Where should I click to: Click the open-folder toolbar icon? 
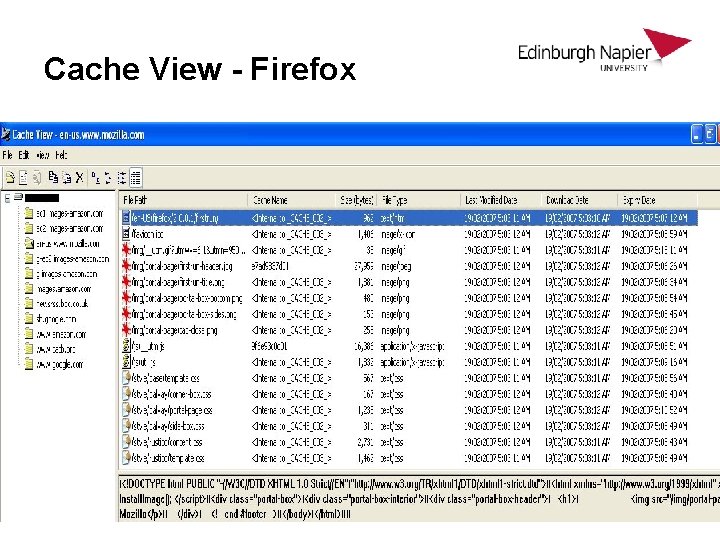pos(10,177)
